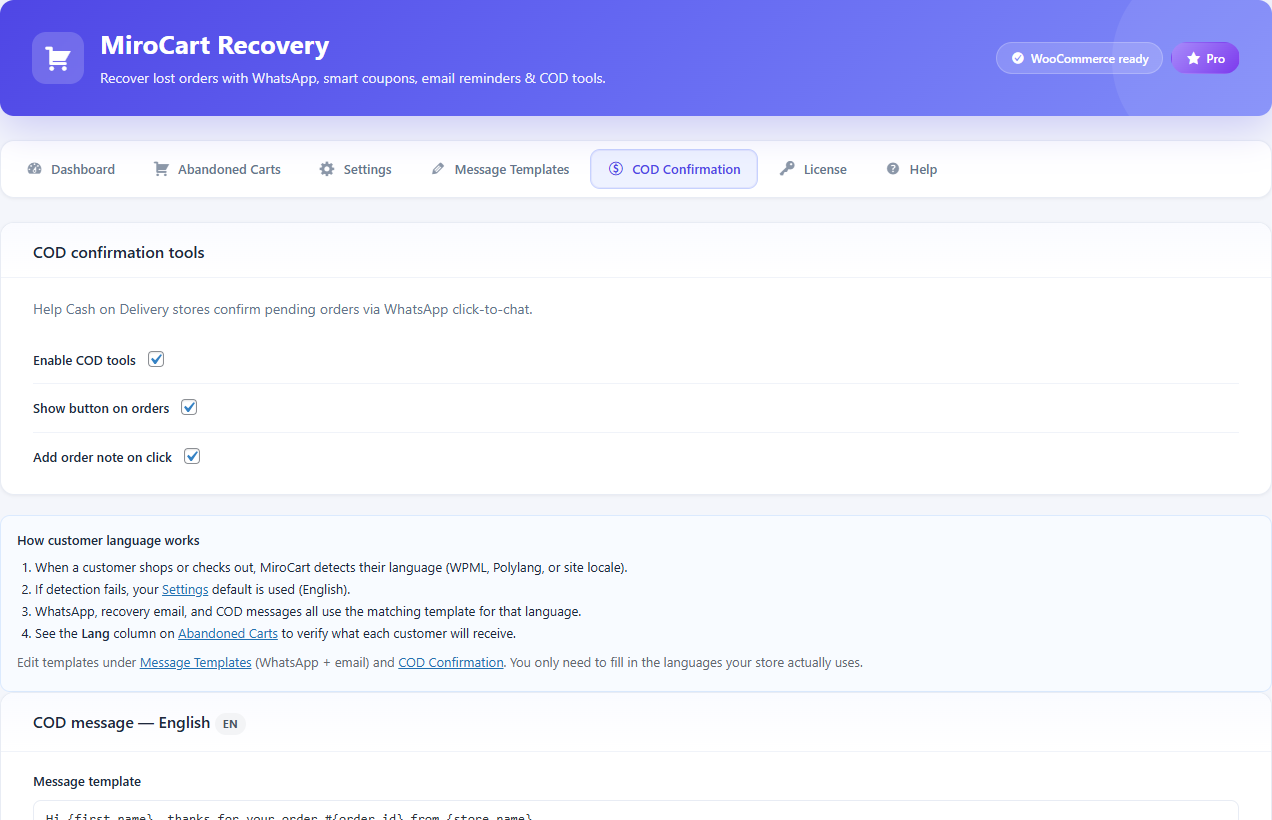Open the License tab
Screen dimensions: 1272x820
pyautogui.click(x=813, y=169)
